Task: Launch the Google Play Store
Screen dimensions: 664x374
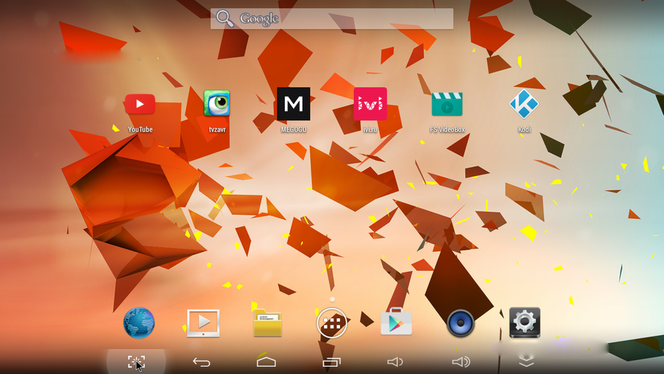Action: [396, 322]
